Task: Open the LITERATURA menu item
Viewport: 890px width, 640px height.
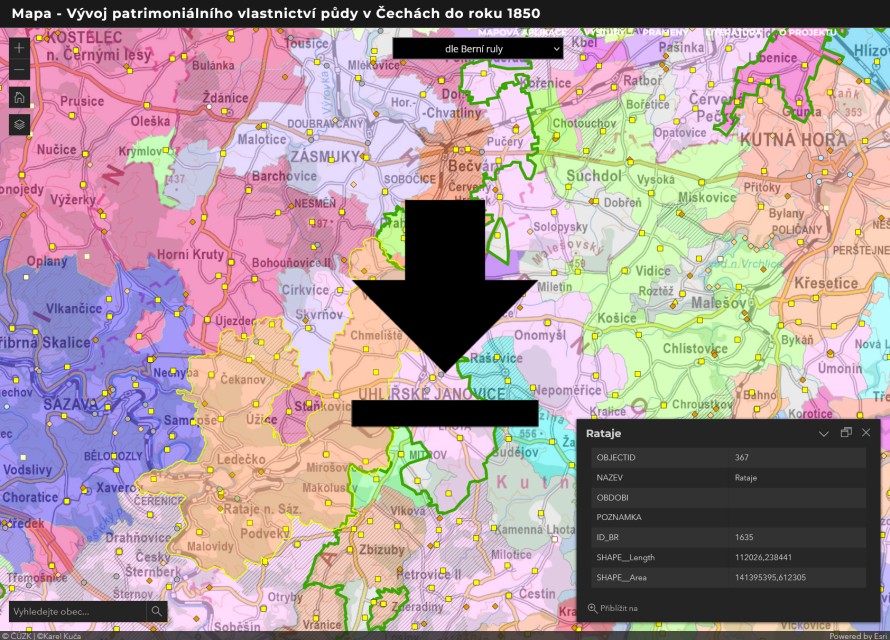Action: pyautogui.click(x=733, y=32)
